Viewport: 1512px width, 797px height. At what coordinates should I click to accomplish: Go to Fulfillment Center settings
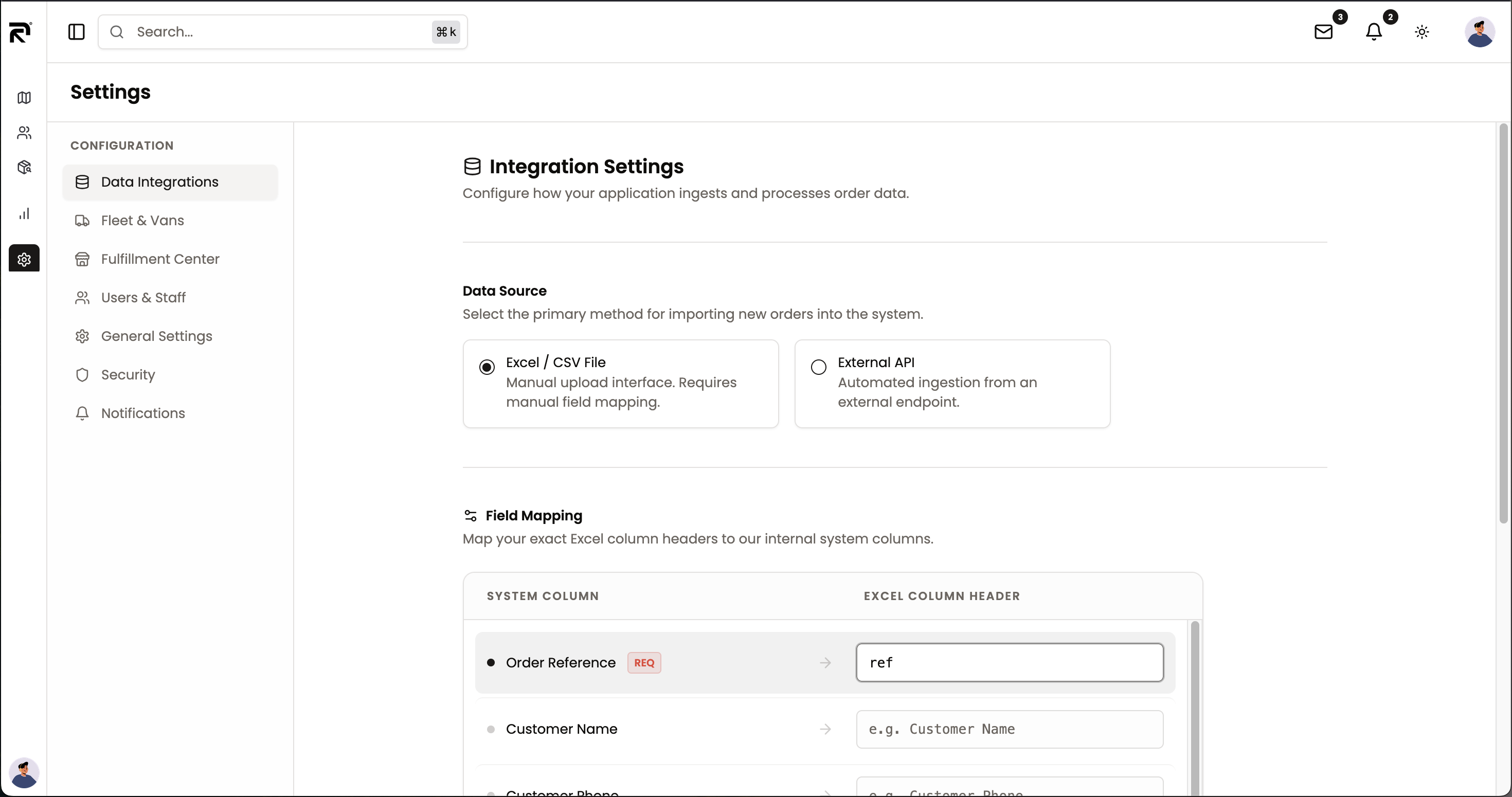[x=170, y=259]
